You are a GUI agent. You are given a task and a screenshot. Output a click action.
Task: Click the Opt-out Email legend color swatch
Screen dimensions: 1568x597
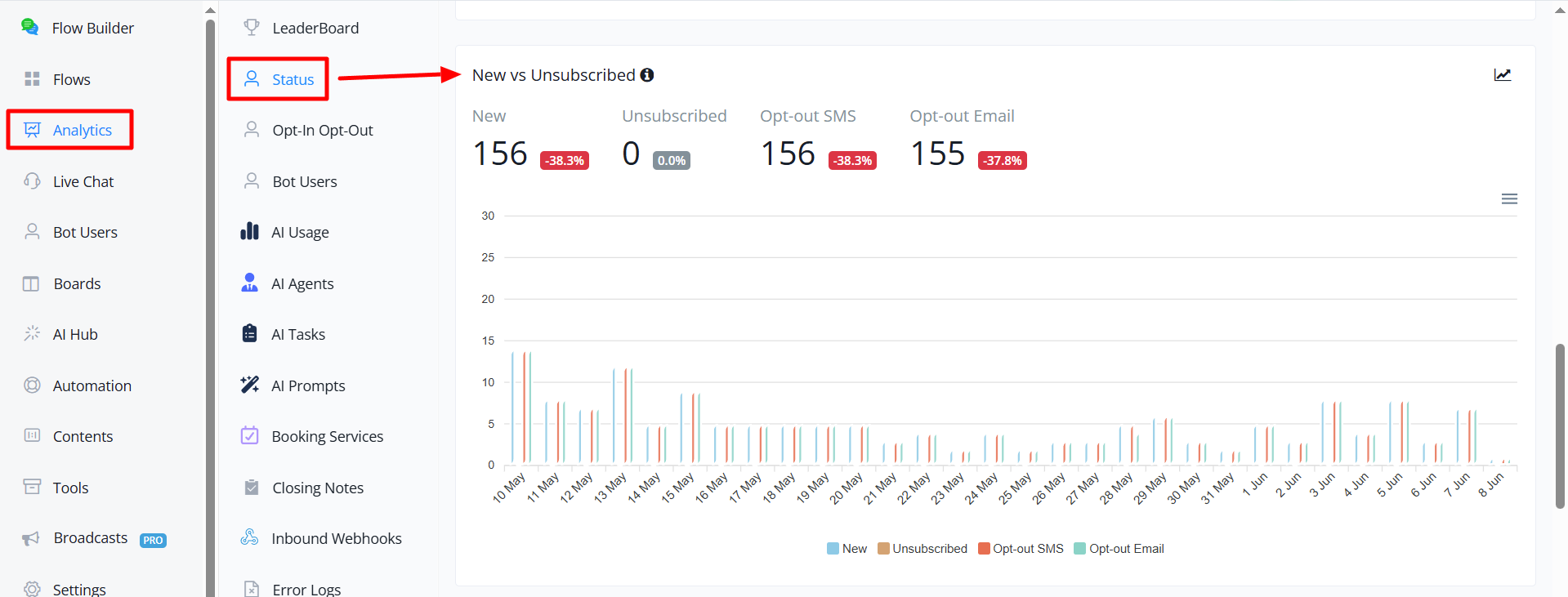tap(1079, 549)
